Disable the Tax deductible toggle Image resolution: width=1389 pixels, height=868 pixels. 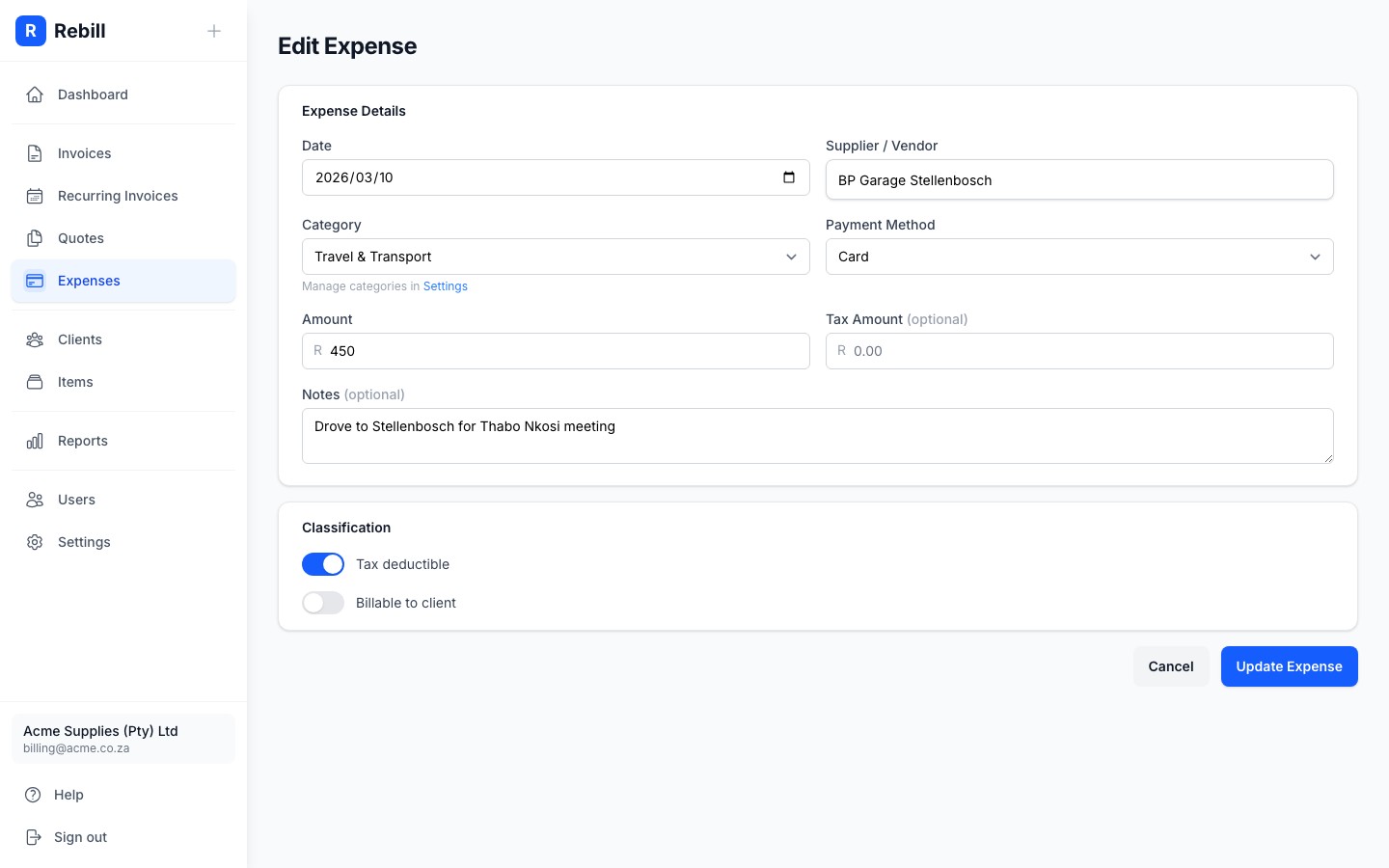(x=323, y=564)
